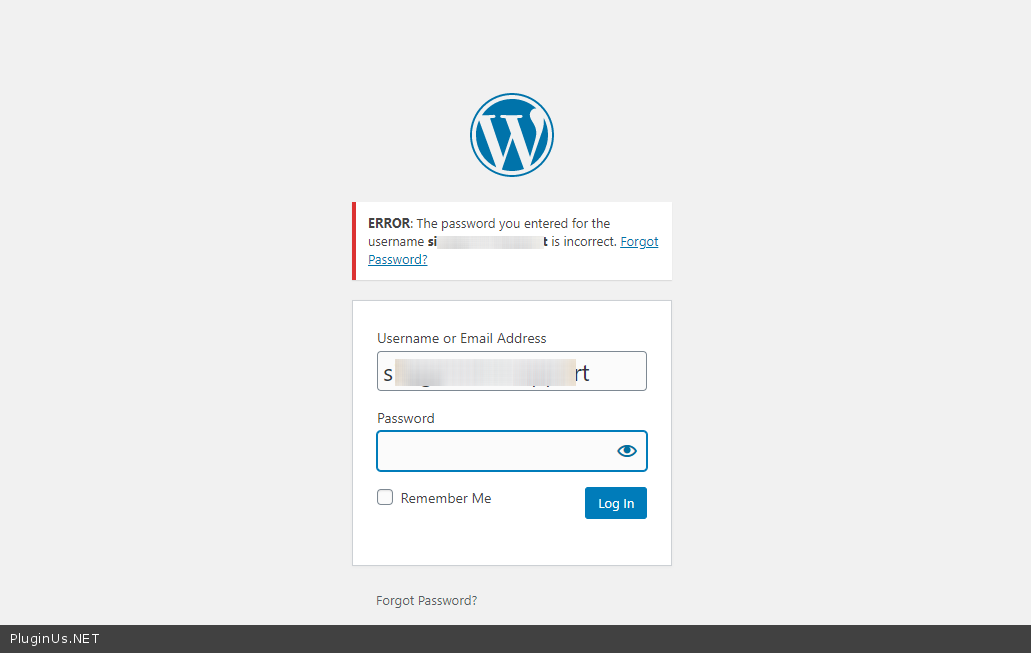Click the Log In button
The height and width of the screenshot is (653, 1031).
615,503
